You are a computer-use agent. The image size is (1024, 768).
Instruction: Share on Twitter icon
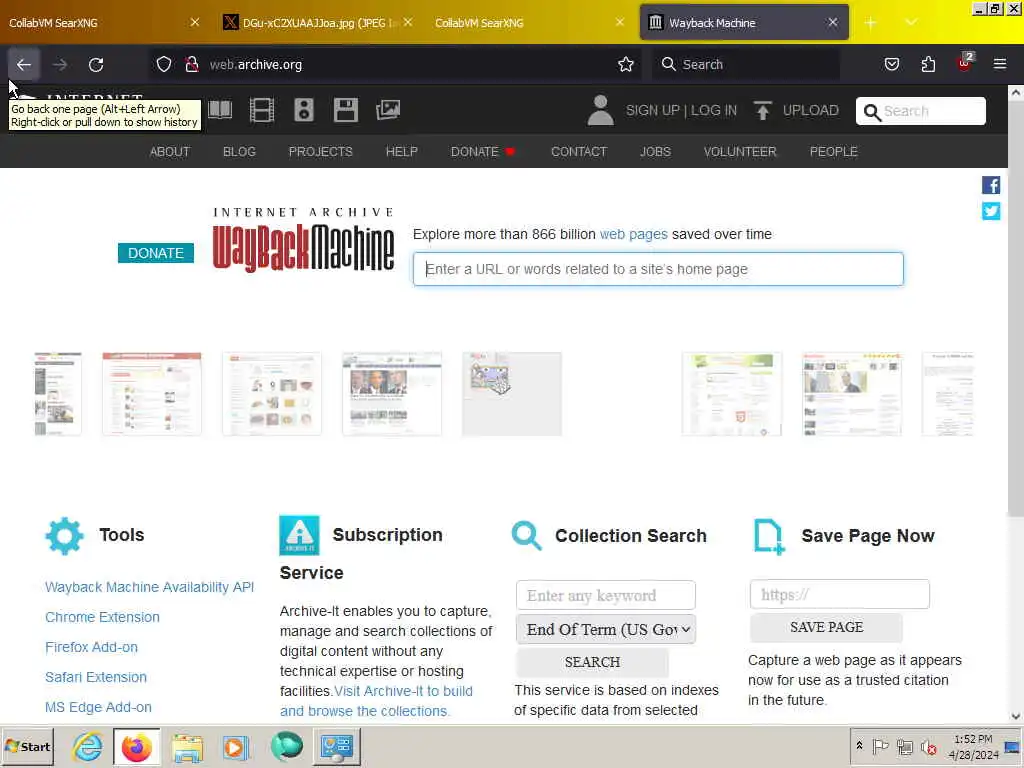pos(991,211)
